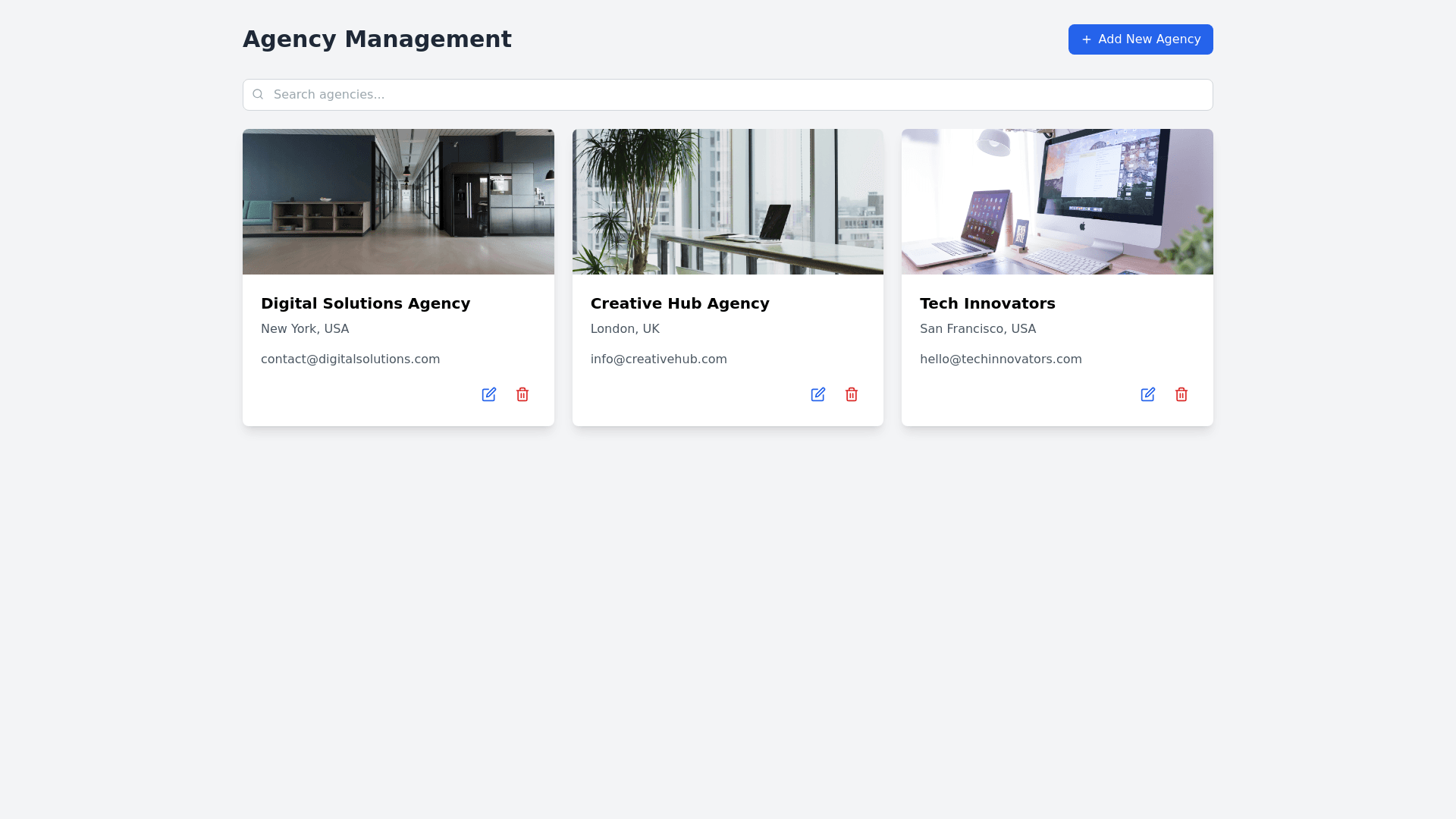Viewport: 1456px width, 819px height.
Task: Focus the Search agencies input field
Action: tap(728, 95)
